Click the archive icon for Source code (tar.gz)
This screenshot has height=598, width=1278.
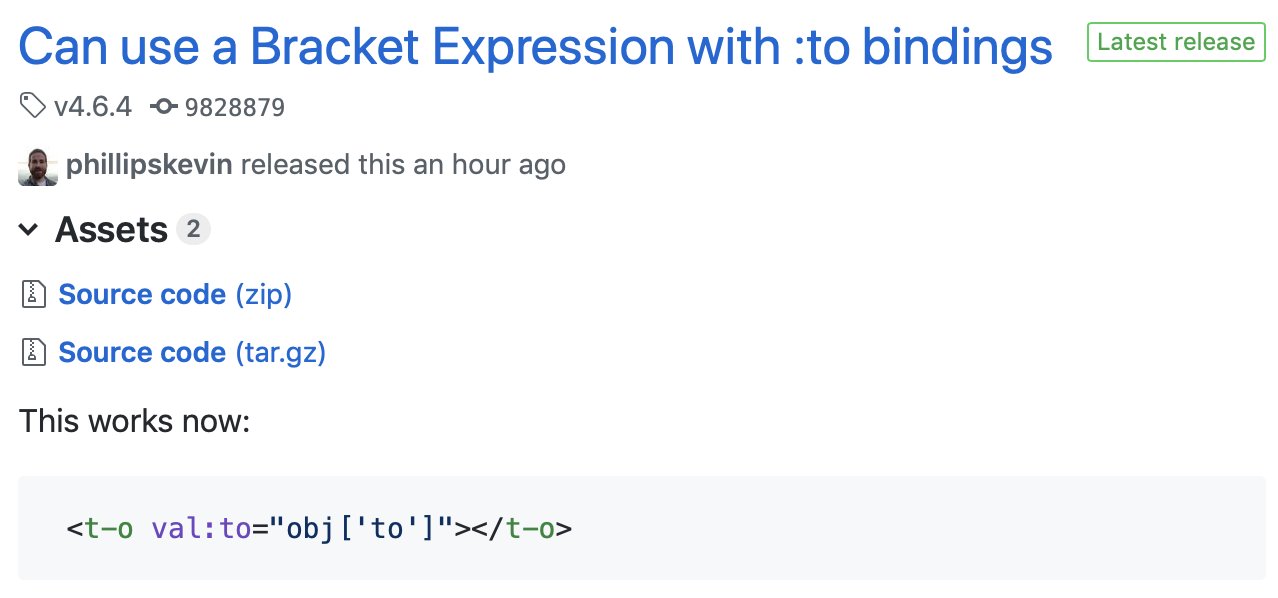[x=35, y=352]
